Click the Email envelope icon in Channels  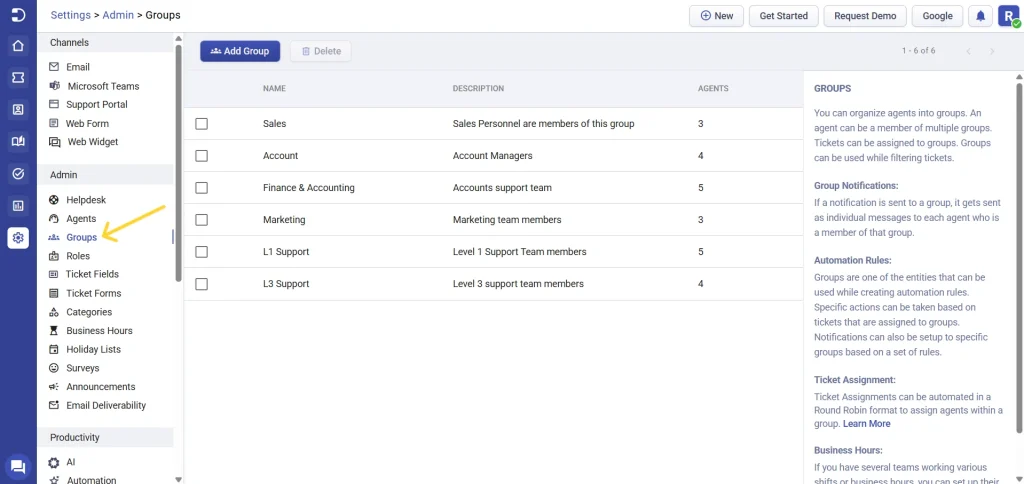pyautogui.click(x=54, y=67)
